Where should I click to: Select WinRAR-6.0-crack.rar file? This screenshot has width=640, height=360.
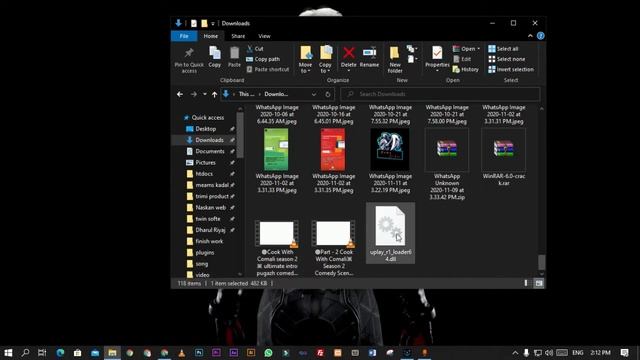click(503, 158)
